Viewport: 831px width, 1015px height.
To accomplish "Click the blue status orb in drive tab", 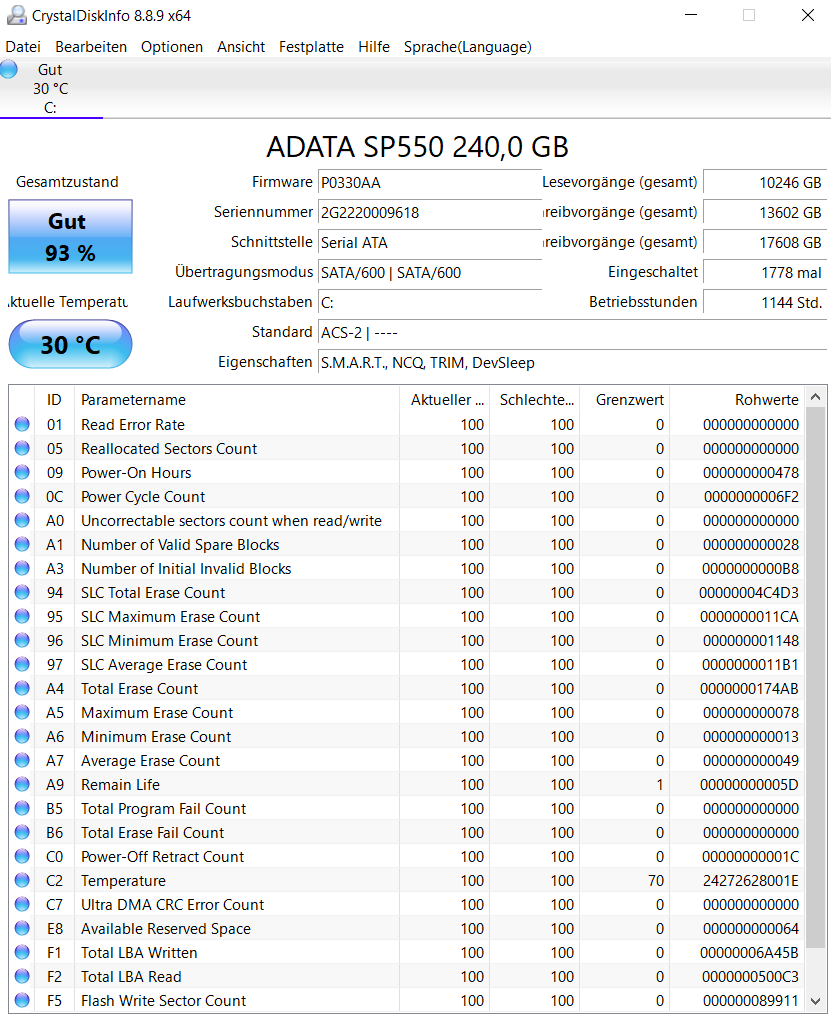I will pyautogui.click(x=9, y=69).
